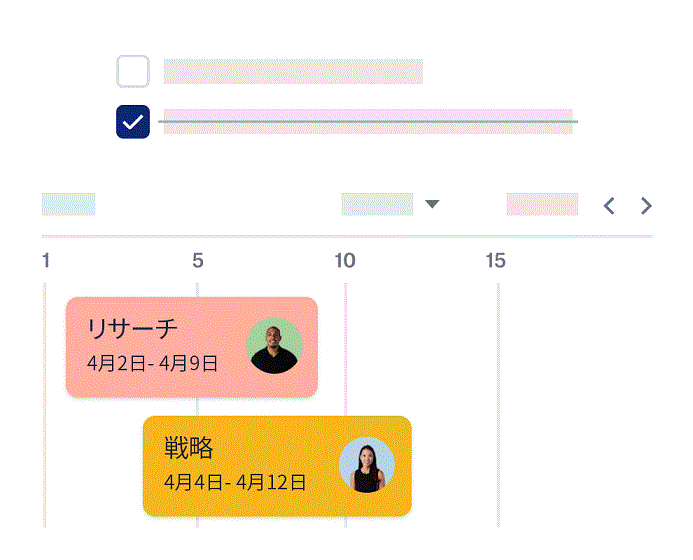Screen dimensions: 693x560
Task: Check the empty unchecked checkbox
Action: pyautogui.click(x=133, y=72)
